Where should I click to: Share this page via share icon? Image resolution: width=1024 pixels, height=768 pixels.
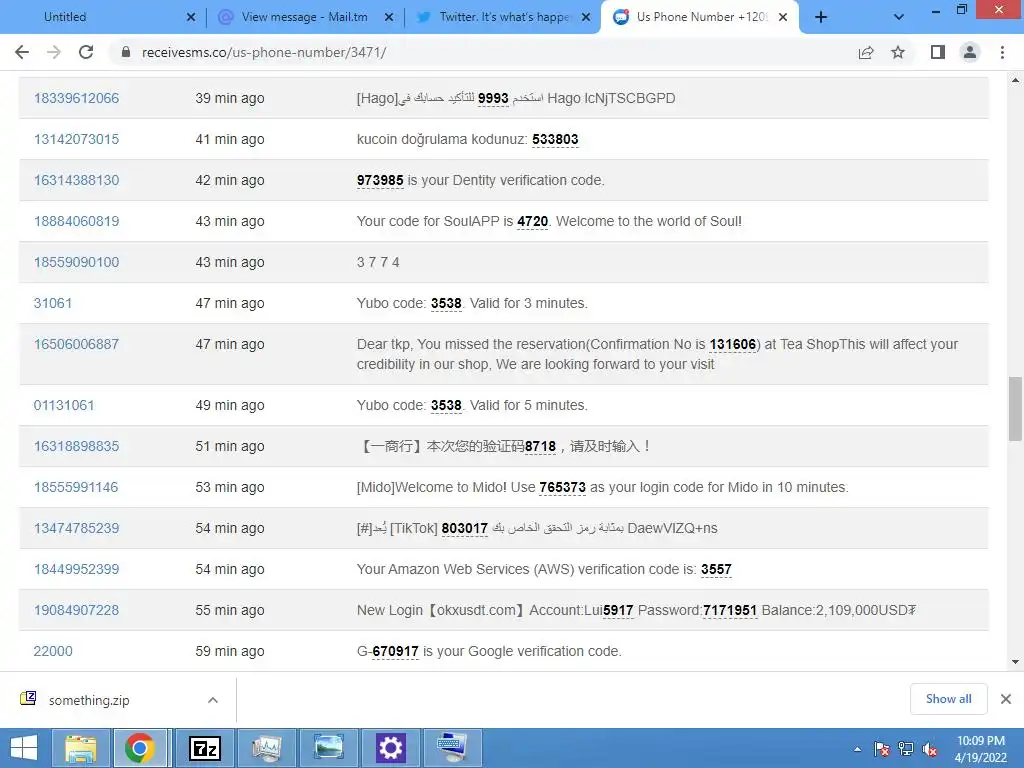pos(866,52)
